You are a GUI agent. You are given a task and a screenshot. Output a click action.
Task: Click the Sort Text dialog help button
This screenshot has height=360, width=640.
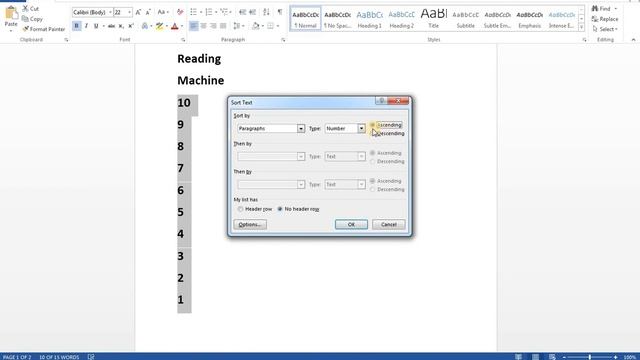[381, 101]
